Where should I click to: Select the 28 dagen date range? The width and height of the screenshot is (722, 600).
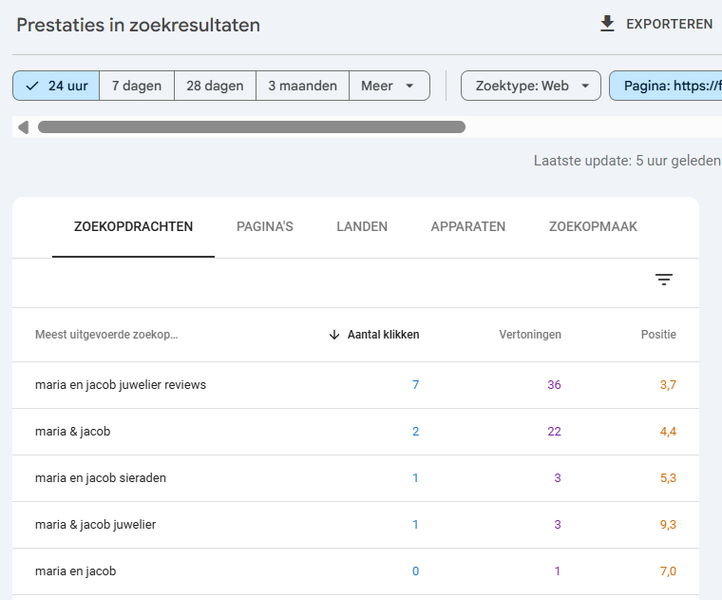pos(215,86)
